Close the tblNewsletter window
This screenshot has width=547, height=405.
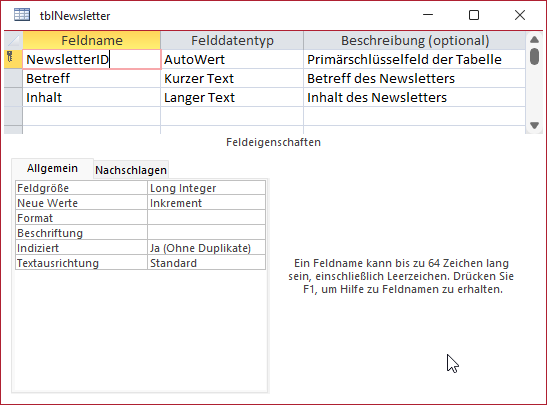tap(520, 15)
